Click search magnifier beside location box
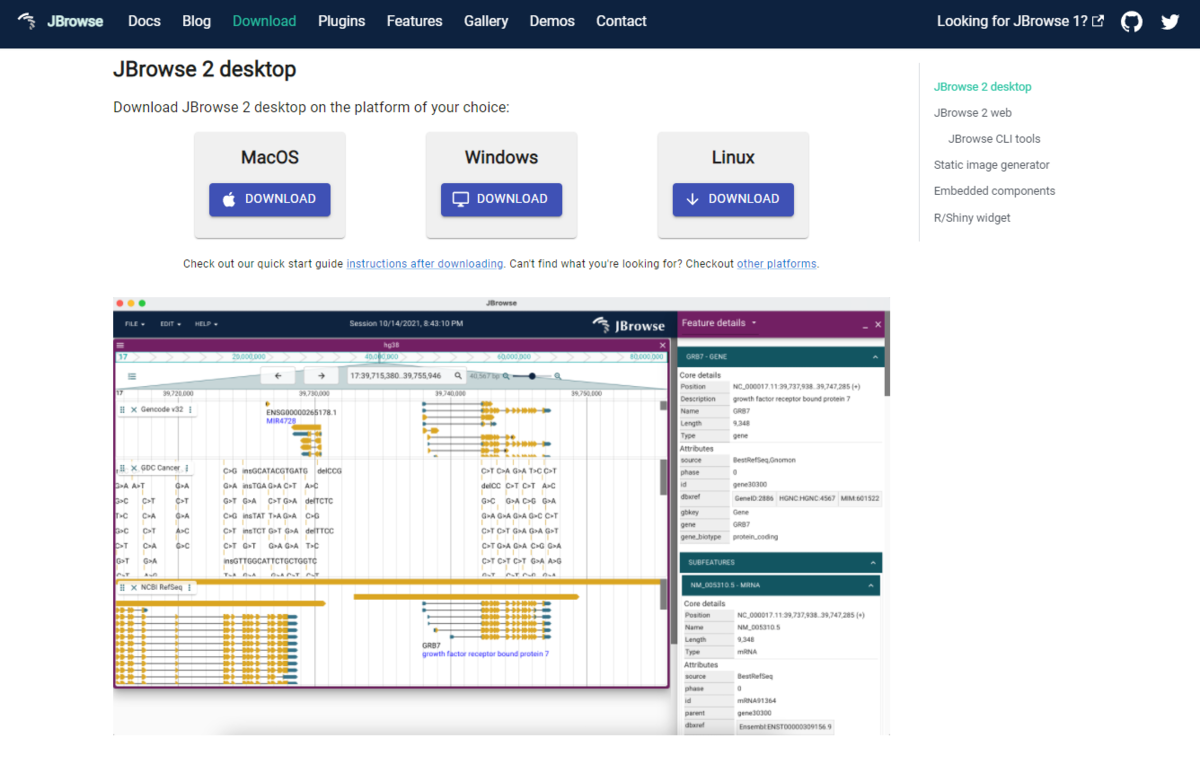Image resolution: width=1200 pixels, height=764 pixels. tap(458, 376)
